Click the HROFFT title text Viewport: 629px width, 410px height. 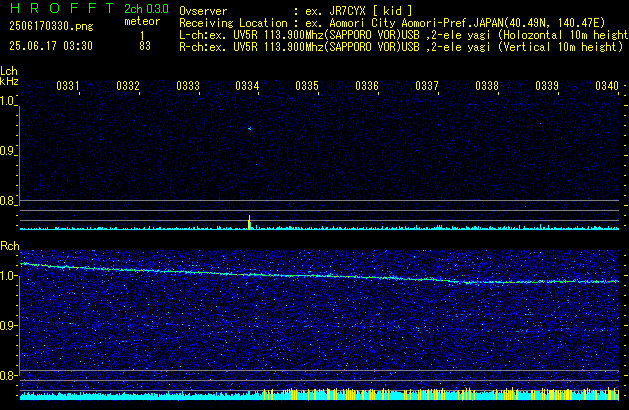pos(62,8)
